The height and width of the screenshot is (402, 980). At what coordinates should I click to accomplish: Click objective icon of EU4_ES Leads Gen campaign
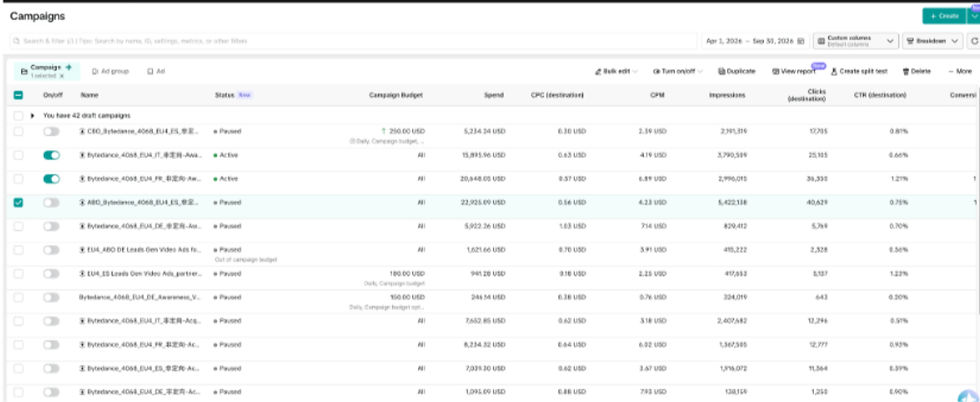tap(82, 273)
